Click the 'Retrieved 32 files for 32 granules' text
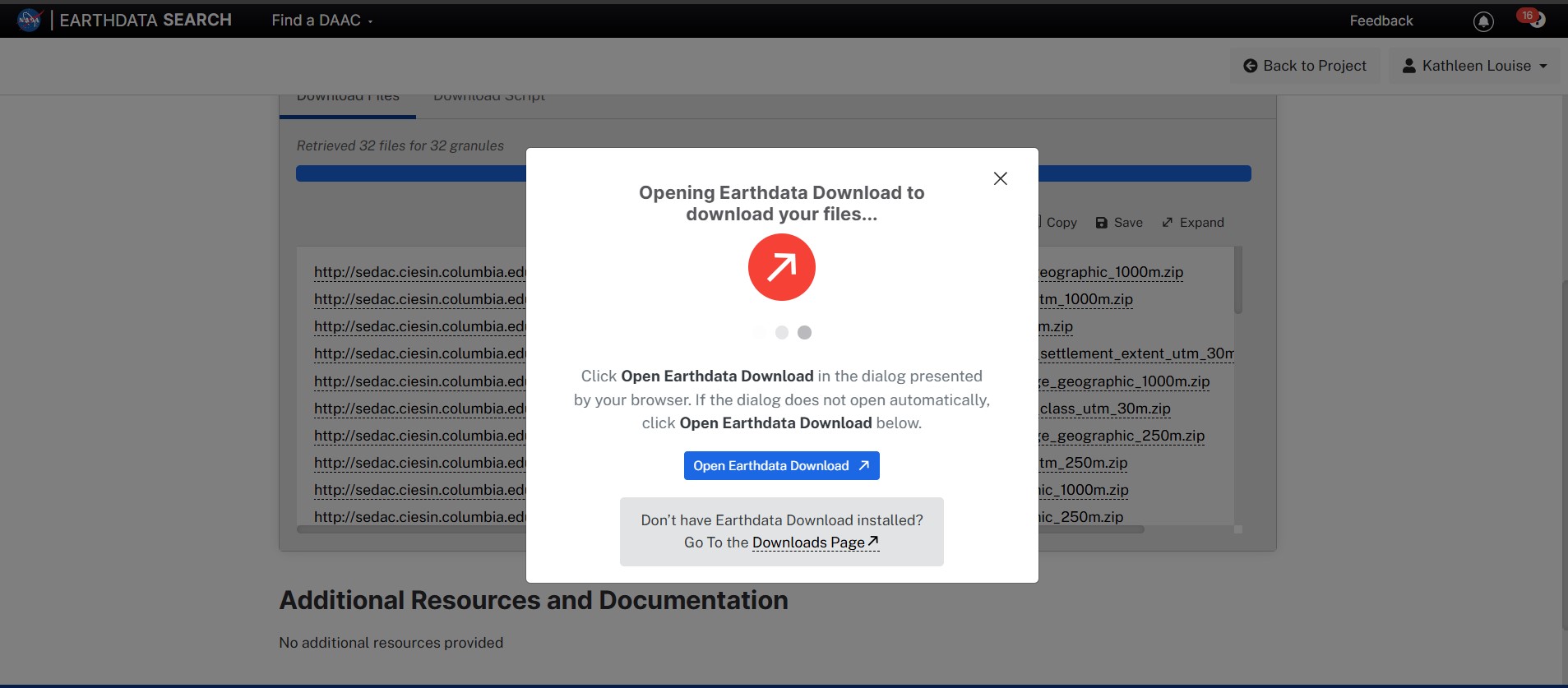Screen dimensions: 1568x688 400,145
